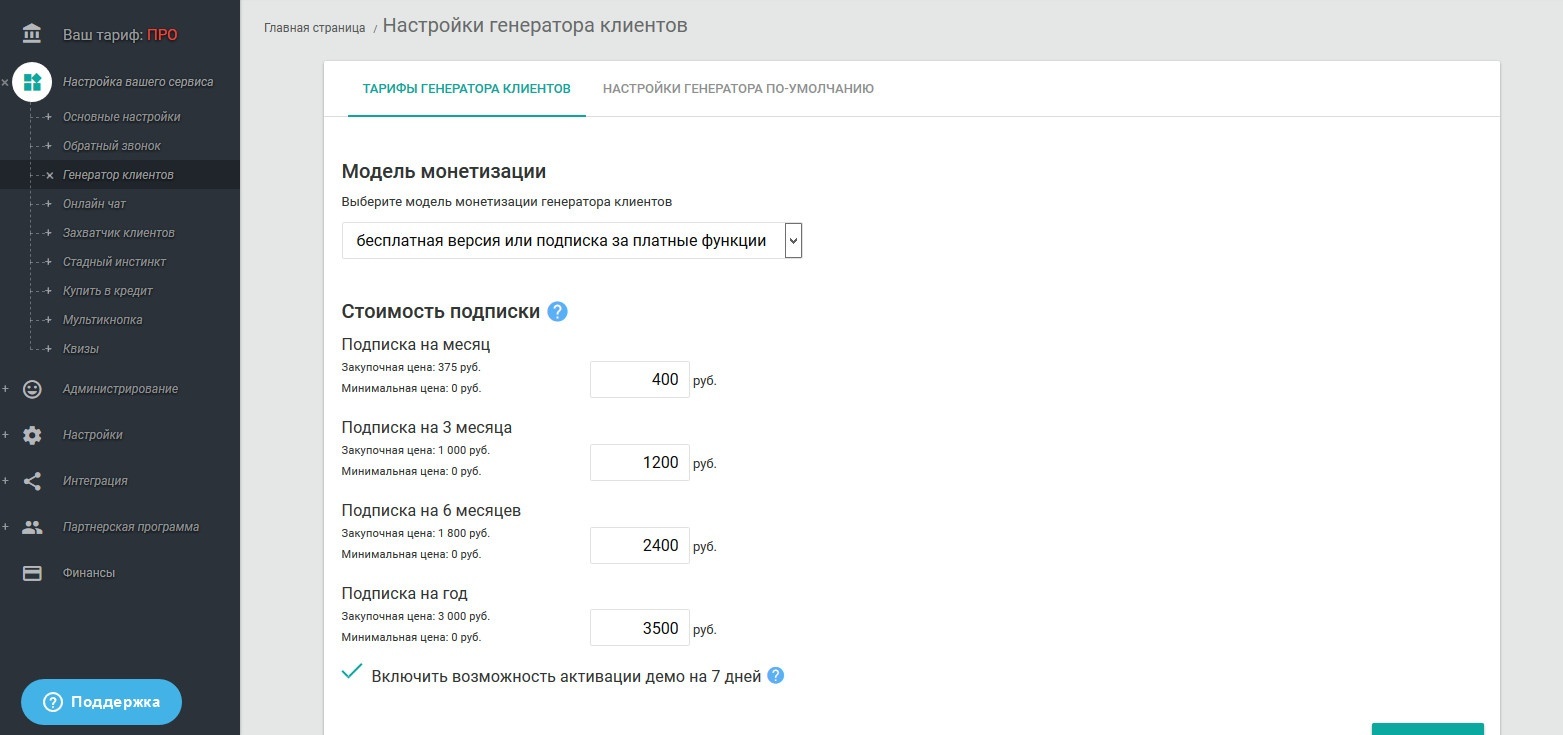Viewport: 1563px width, 735px height.
Task: Open help tooltip next to Стоимость подписки
Action: click(x=558, y=312)
